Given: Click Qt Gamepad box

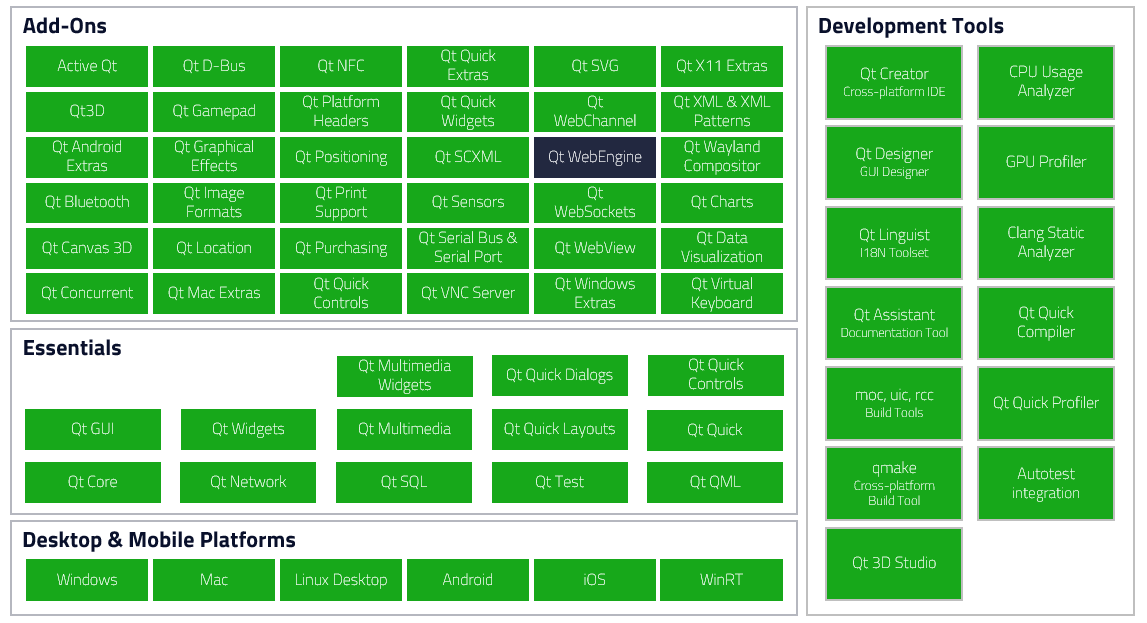Looking at the screenshot, I should click(214, 111).
